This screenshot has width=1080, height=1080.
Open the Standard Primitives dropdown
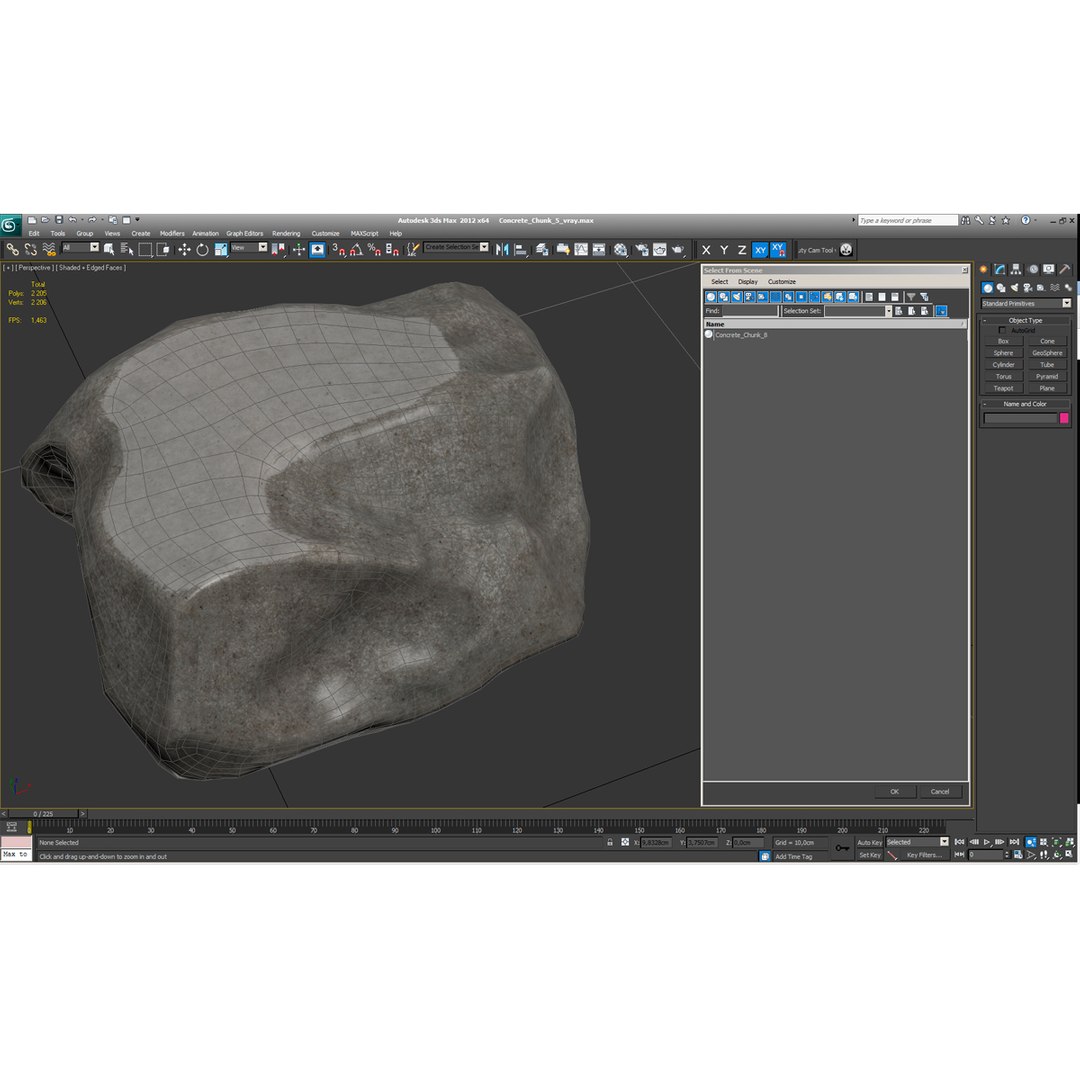(x=1026, y=304)
